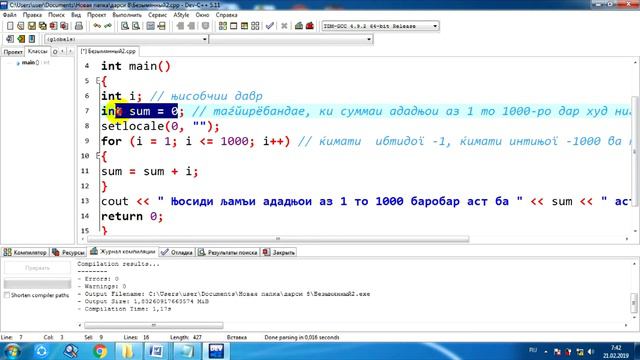Open the Файл menu

click(10, 15)
